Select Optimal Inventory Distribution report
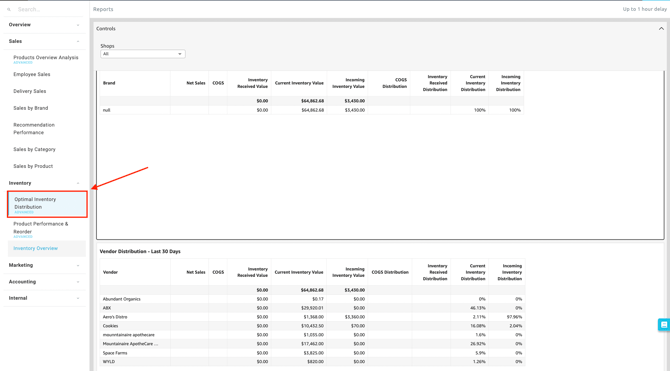This screenshot has height=371, width=670. (x=47, y=204)
